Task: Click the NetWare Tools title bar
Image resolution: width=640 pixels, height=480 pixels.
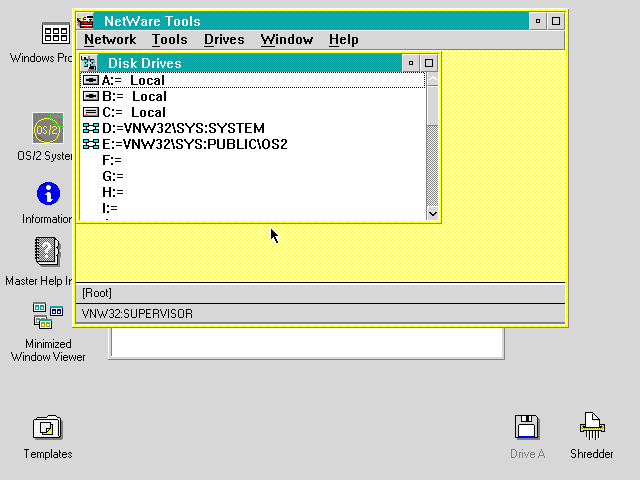Action: click(x=311, y=21)
